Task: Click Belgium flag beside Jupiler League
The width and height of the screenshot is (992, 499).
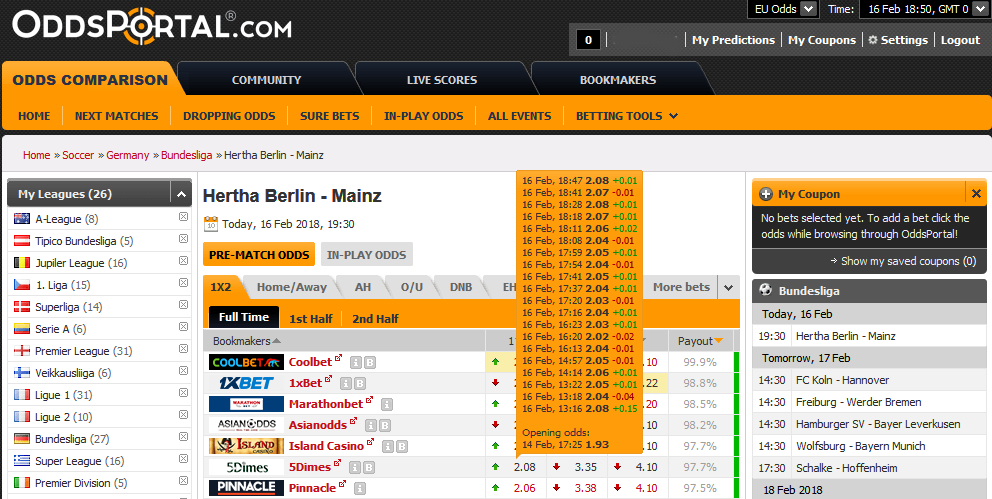Action: [22, 262]
